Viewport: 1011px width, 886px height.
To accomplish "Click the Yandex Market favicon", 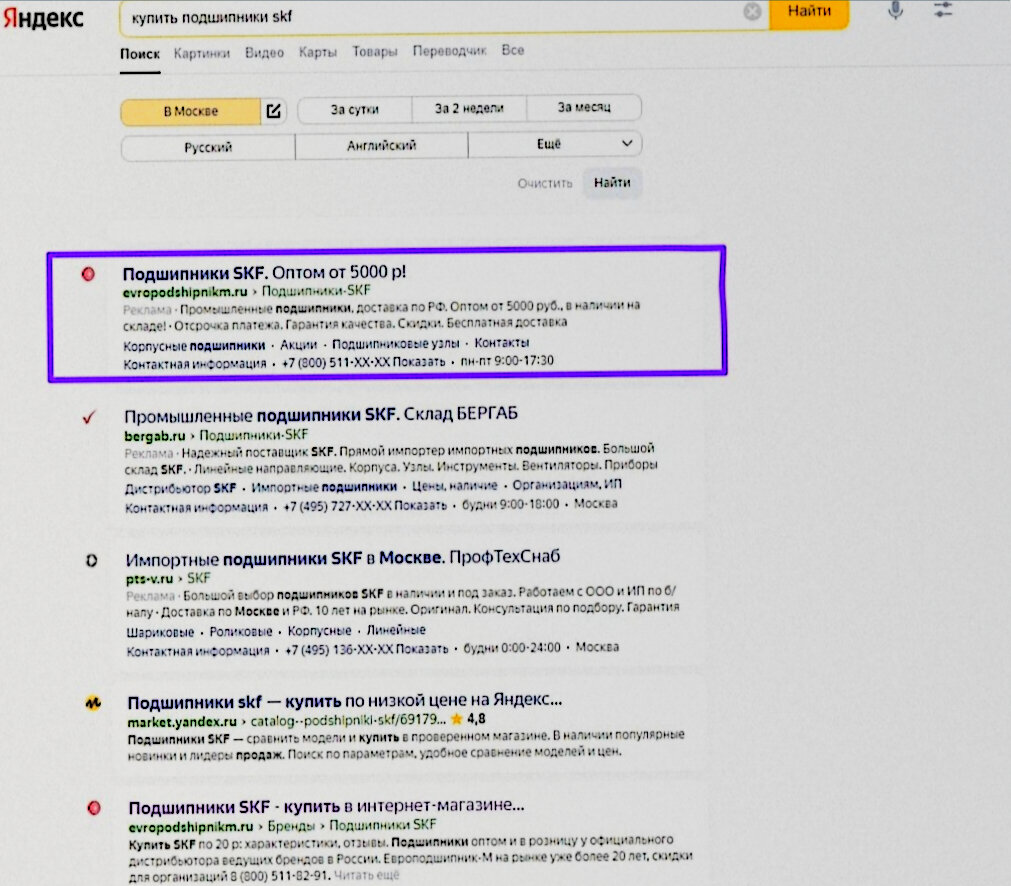I will click(93, 703).
